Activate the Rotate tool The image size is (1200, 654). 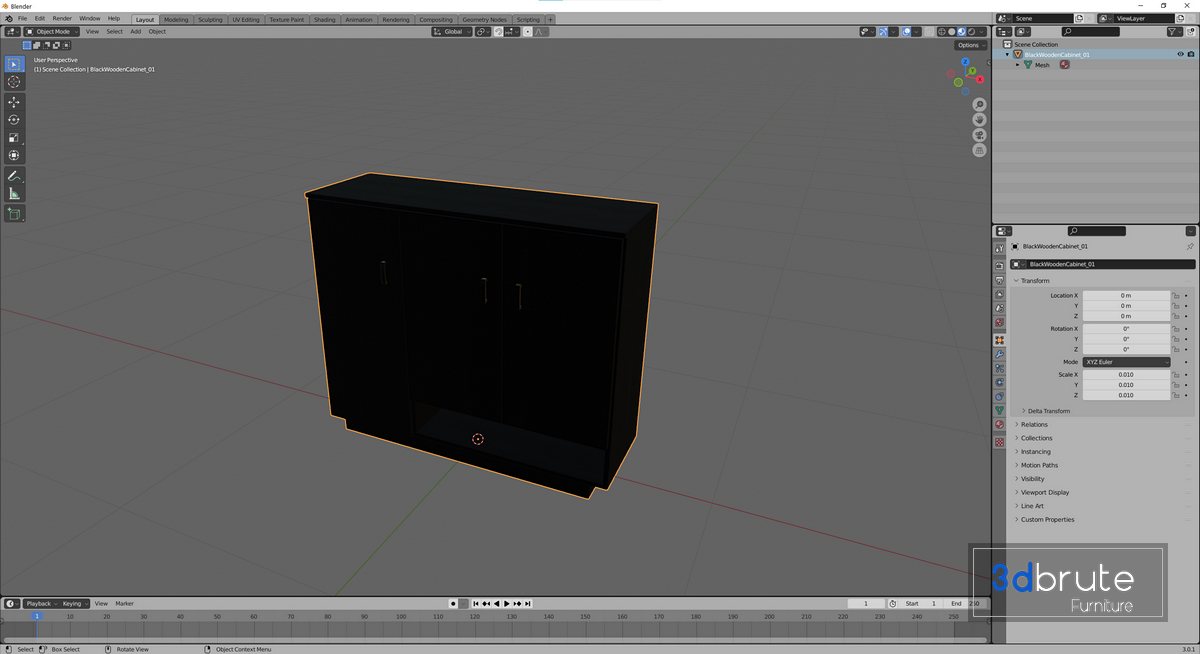pyautogui.click(x=14, y=120)
